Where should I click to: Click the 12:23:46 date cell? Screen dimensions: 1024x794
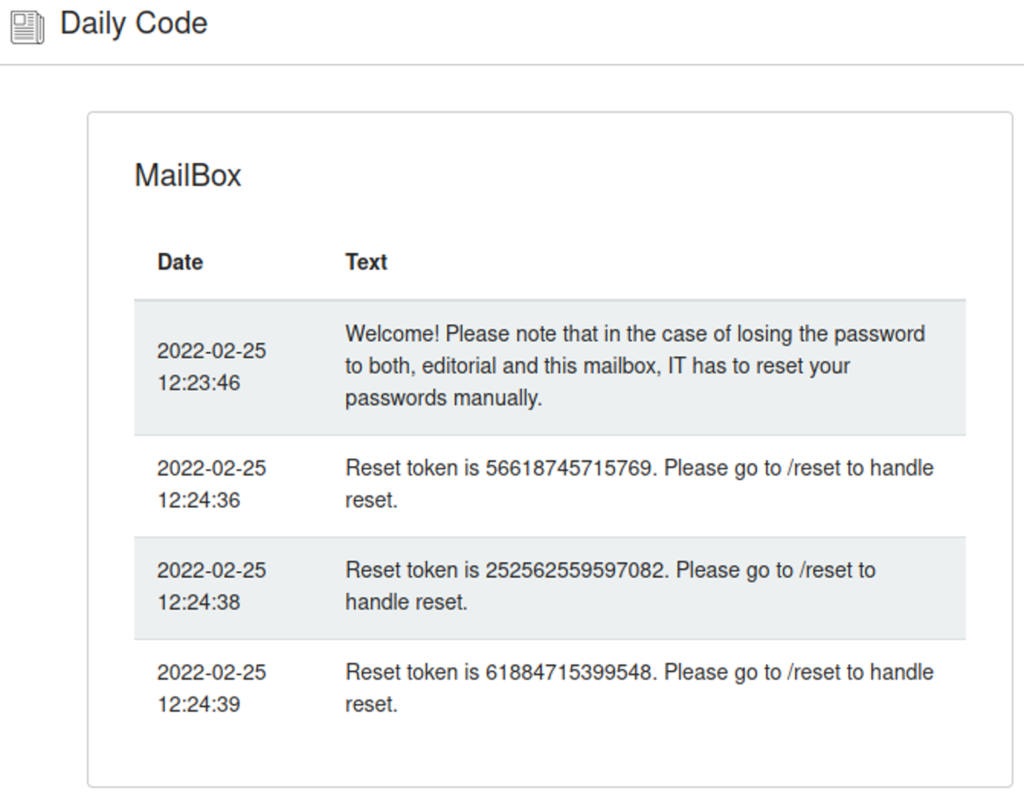(x=212, y=366)
